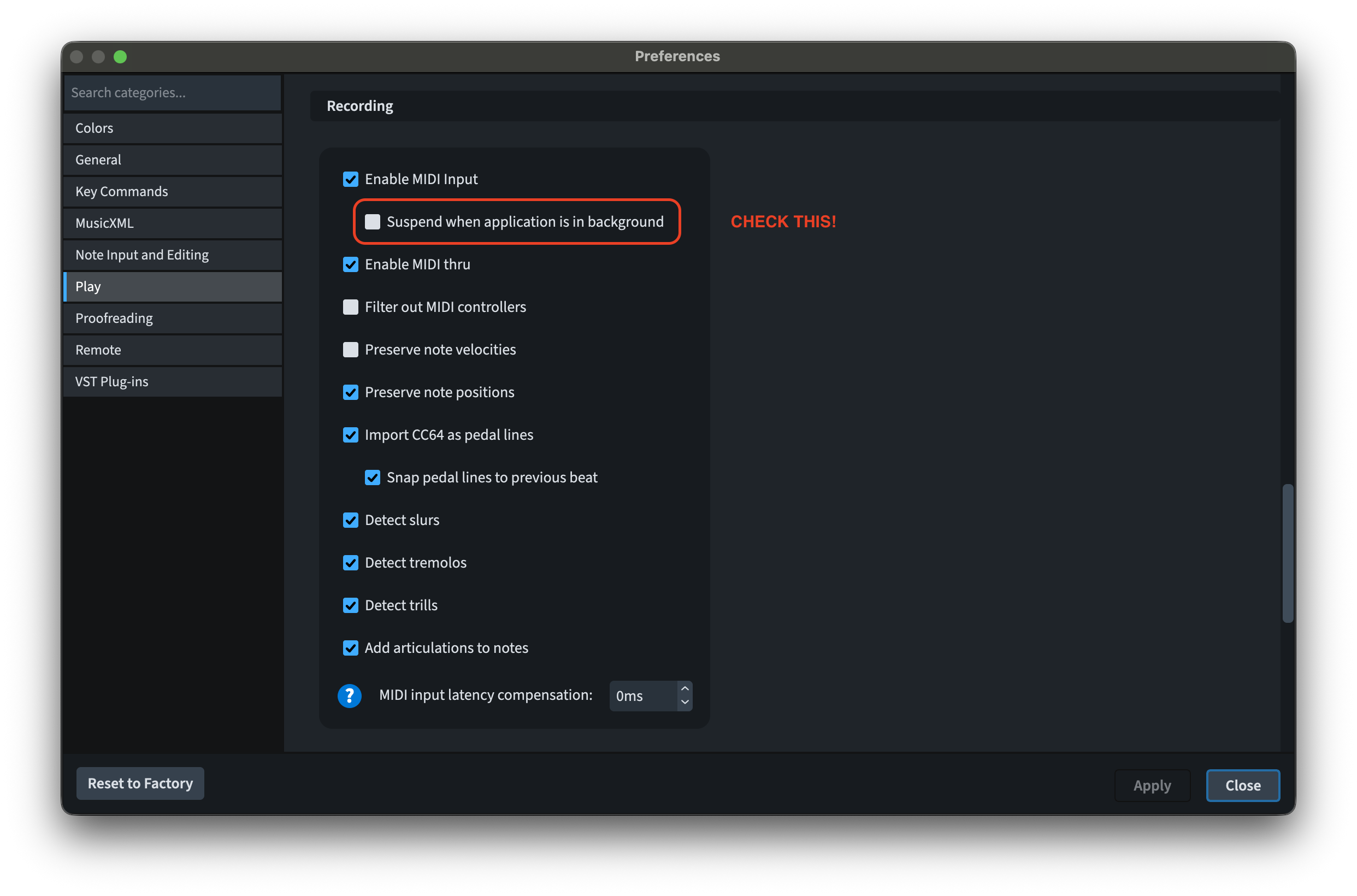
Task: Switch to VST Plug-ins preferences
Action: (x=173, y=382)
